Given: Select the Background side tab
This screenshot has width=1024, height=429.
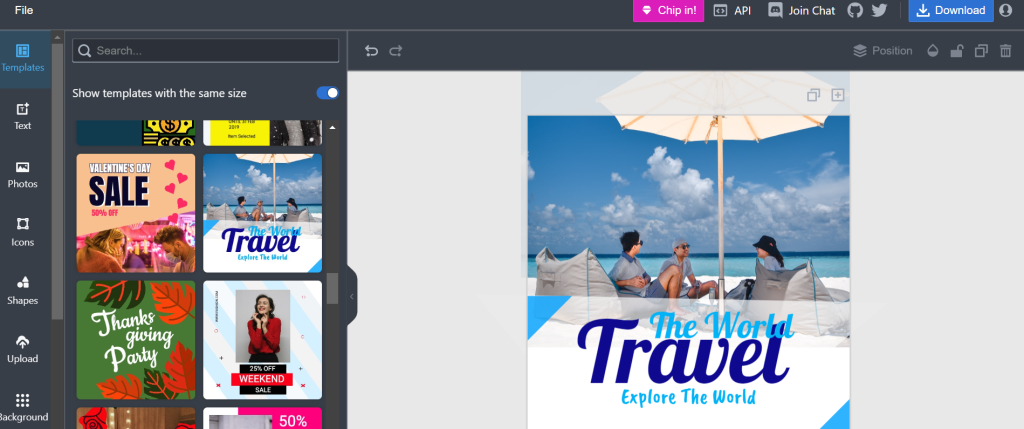Looking at the screenshot, I should coord(23,407).
